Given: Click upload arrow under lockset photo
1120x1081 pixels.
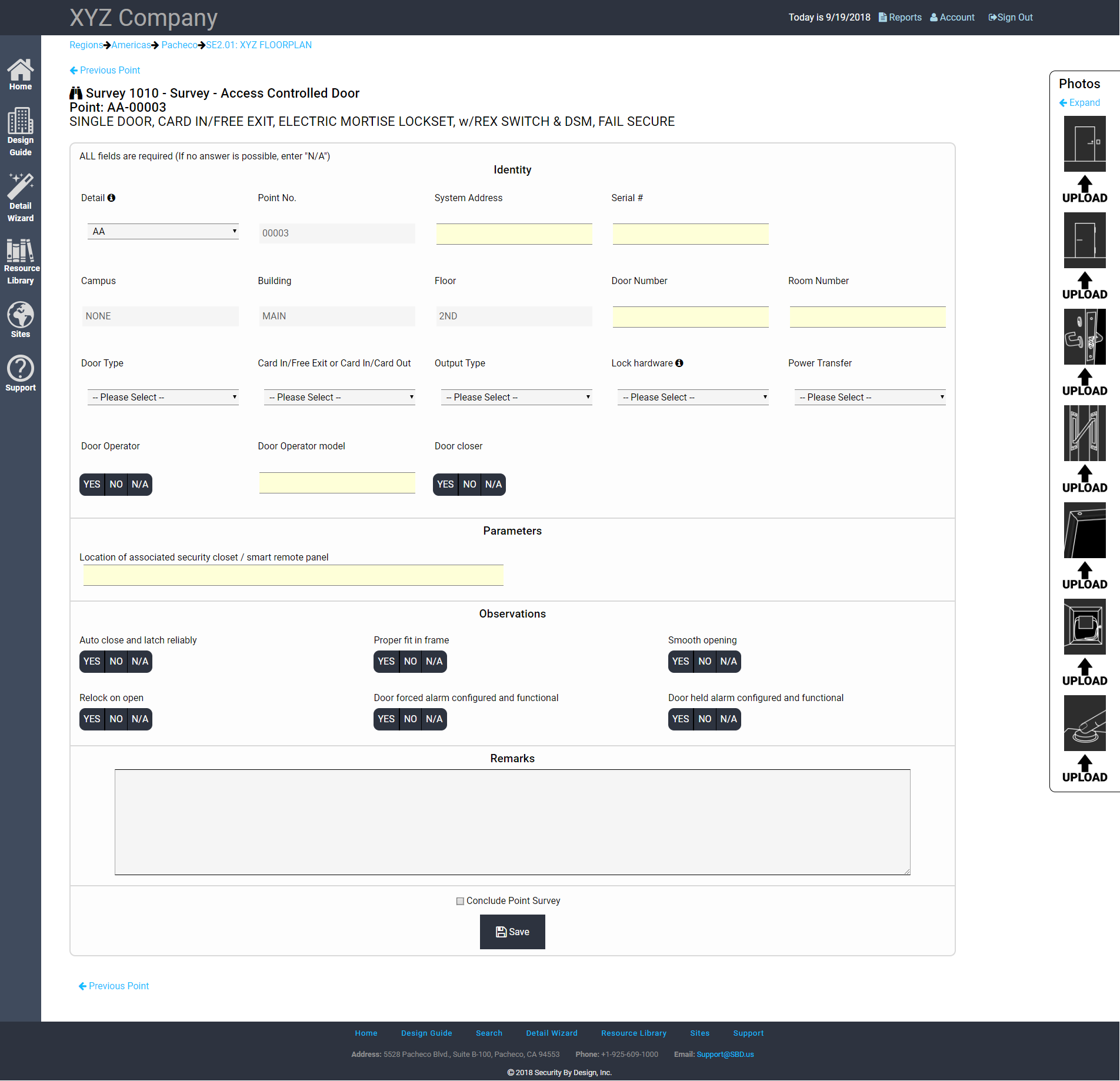Looking at the screenshot, I should tap(1085, 382).
